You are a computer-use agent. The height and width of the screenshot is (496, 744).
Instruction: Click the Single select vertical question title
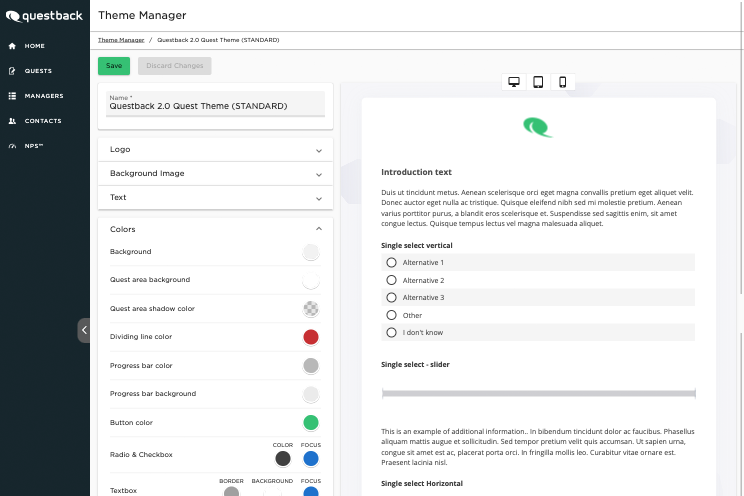point(417,245)
